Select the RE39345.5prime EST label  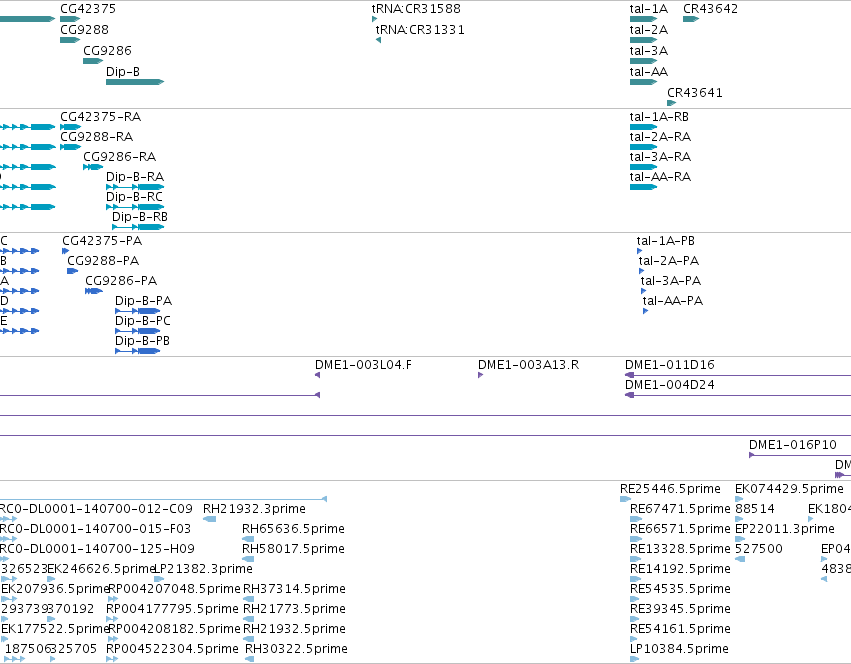point(680,609)
